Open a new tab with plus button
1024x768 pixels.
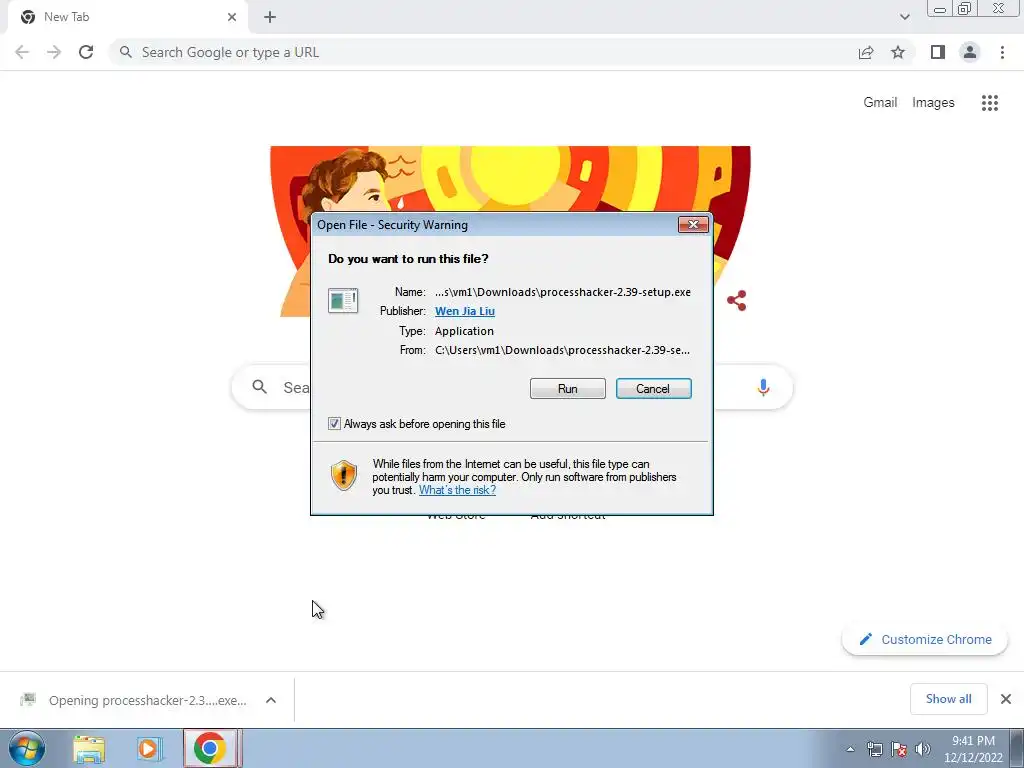[270, 17]
